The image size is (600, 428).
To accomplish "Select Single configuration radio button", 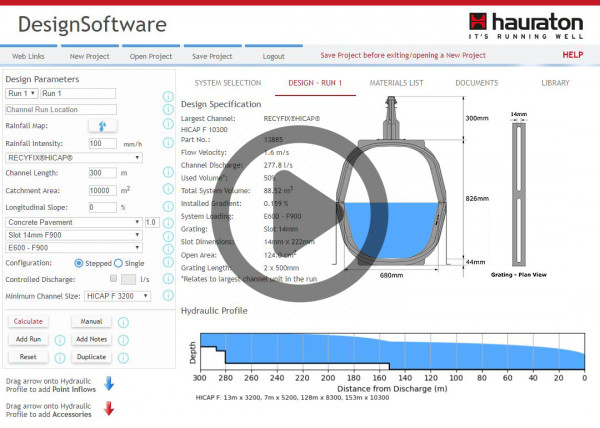I will (118, 263).
